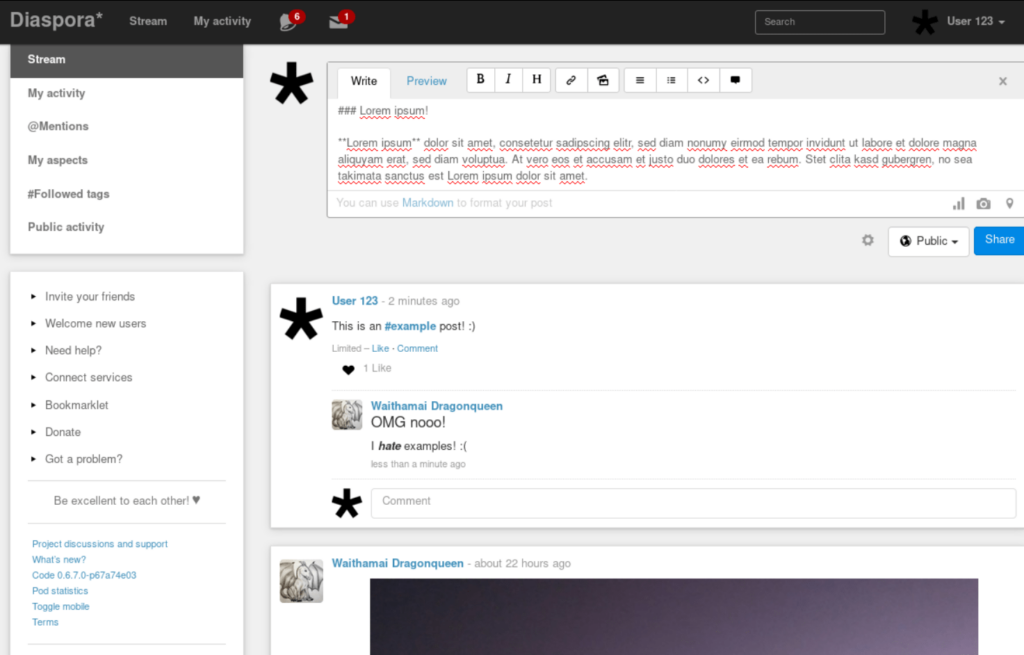Click the dragon avatar on the 22-hours-ago post

[301, 581]
